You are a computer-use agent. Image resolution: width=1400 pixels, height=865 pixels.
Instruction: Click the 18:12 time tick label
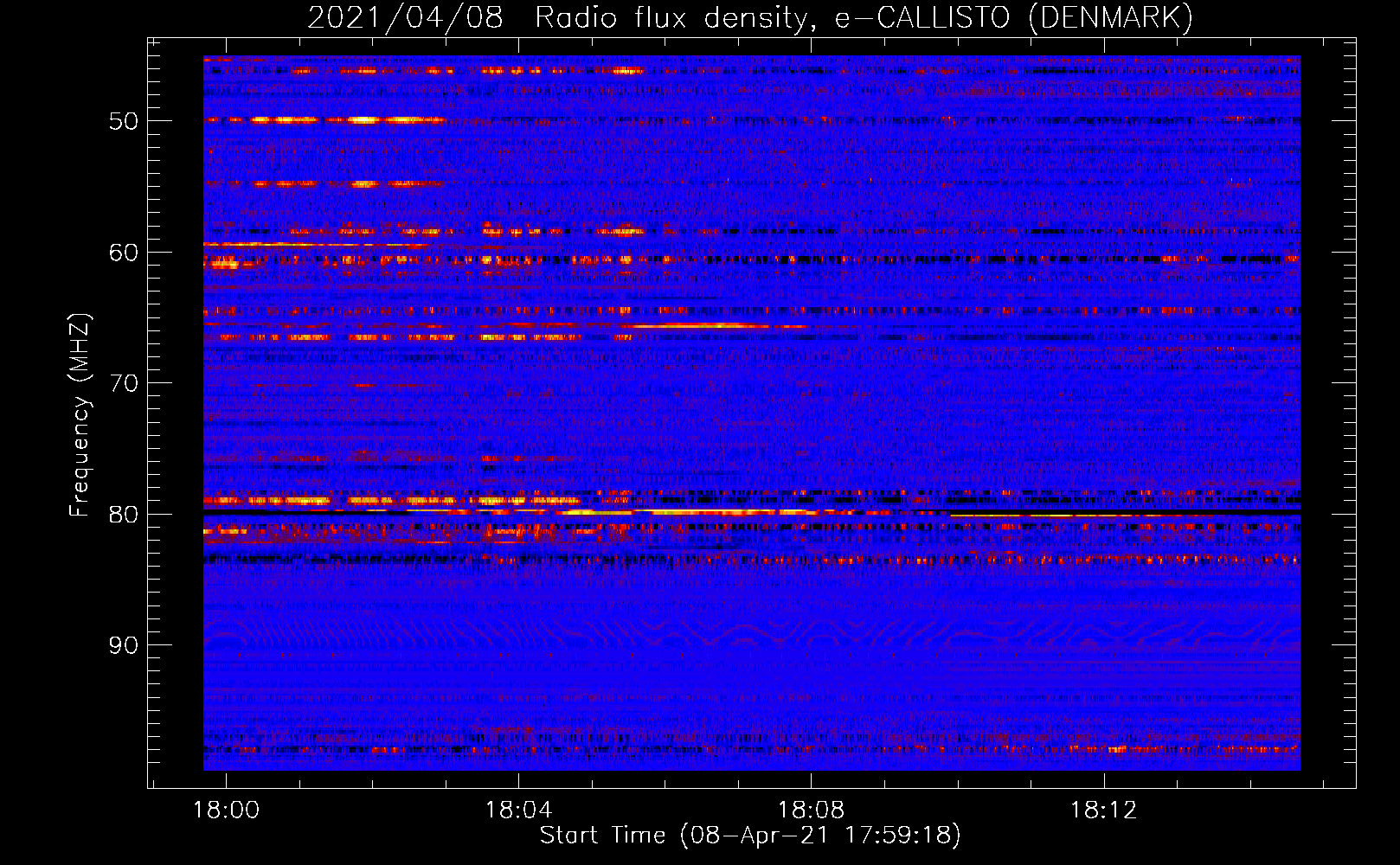click(1104, 811)
